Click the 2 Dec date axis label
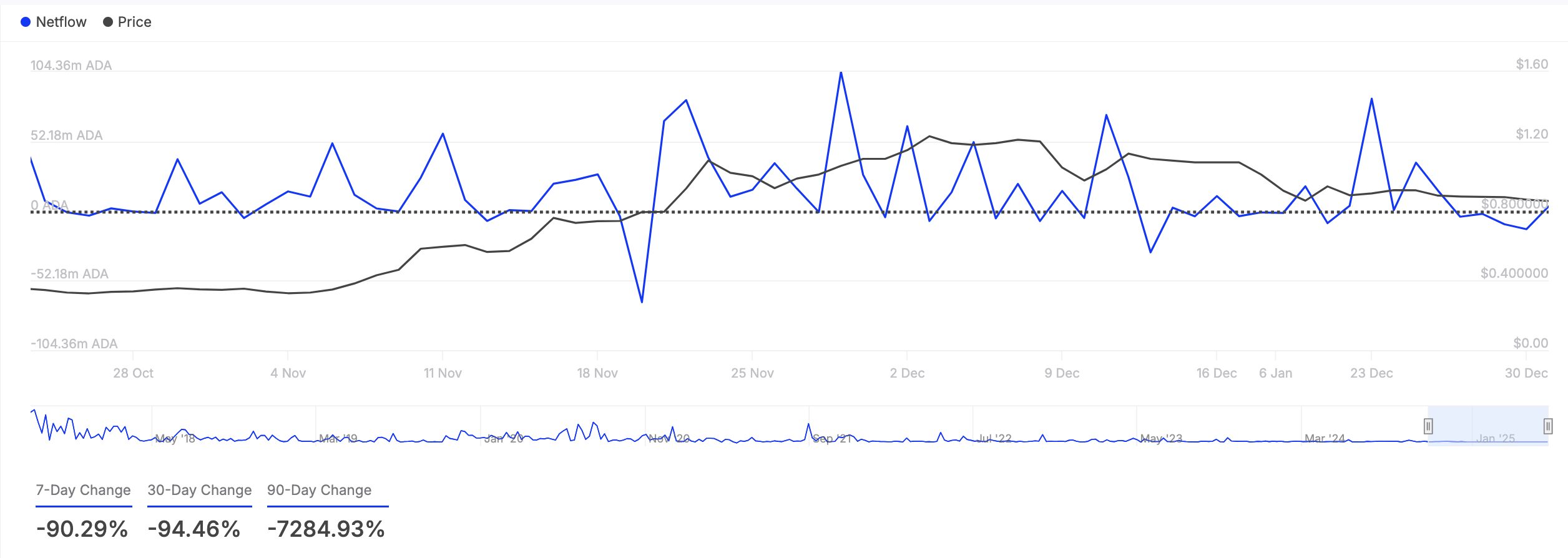1568x558 pixels. coord(907,373)
